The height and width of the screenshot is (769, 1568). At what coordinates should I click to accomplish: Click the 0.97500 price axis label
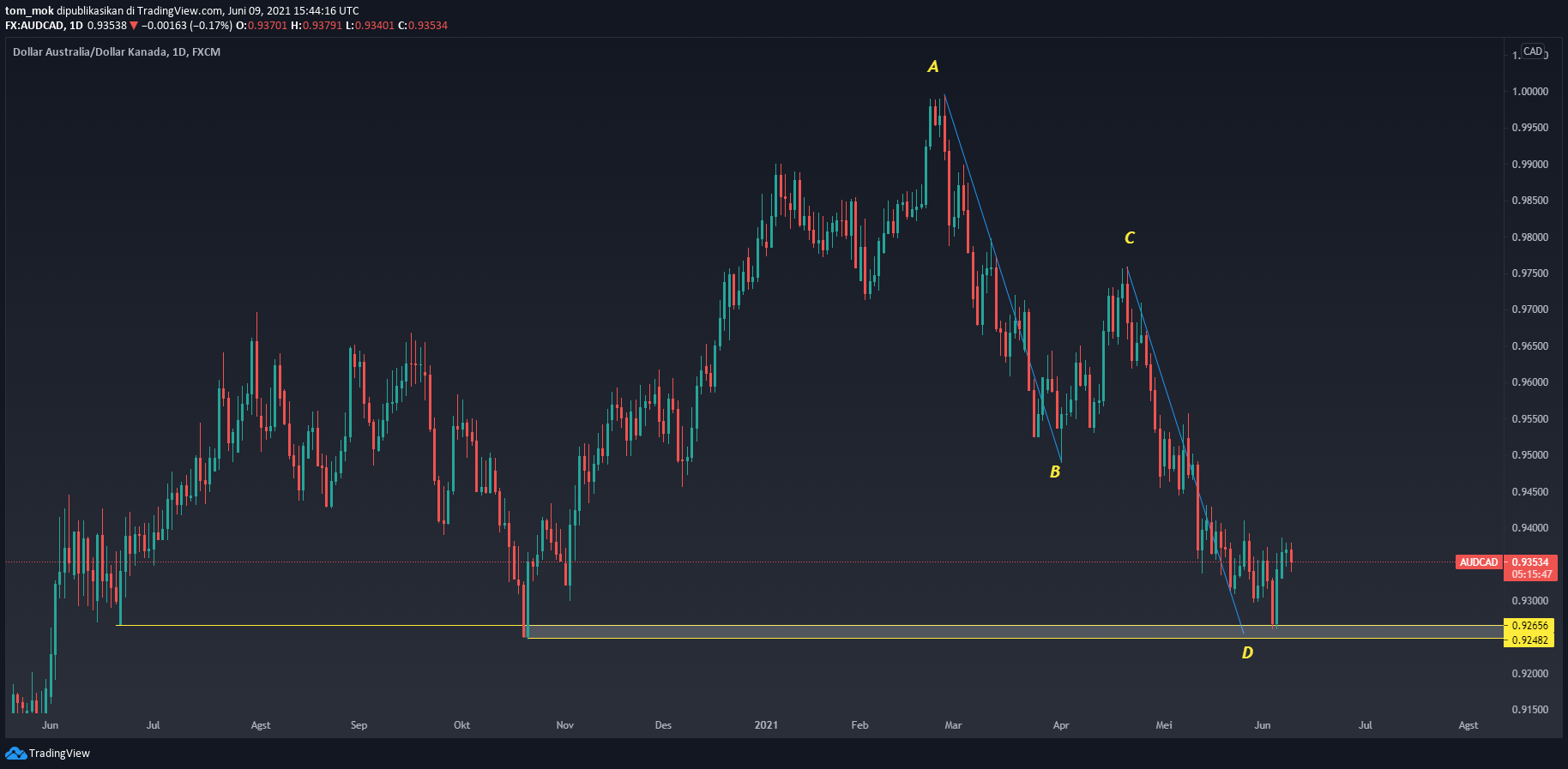pos(1529,273)
